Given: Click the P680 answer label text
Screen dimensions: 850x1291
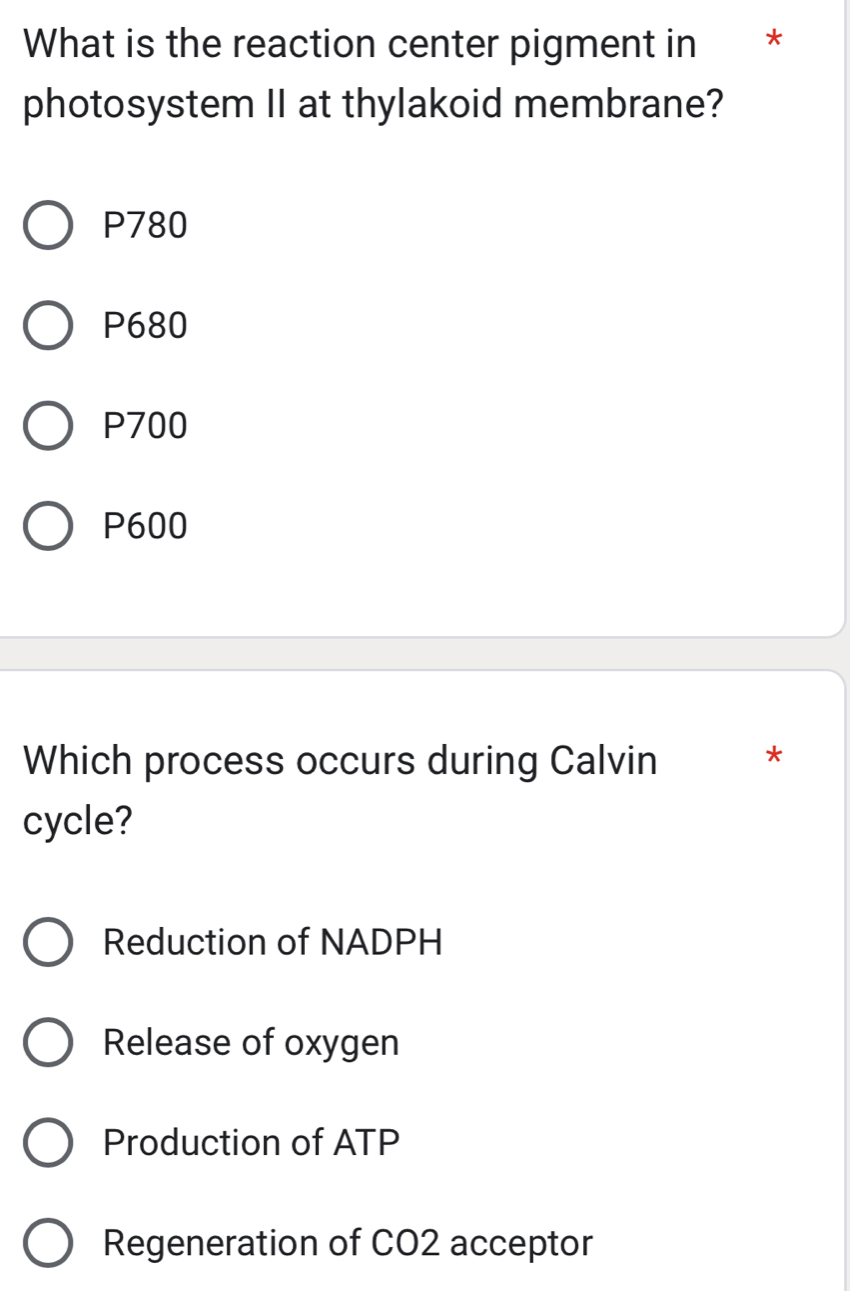Looking at the screenshot, I should [145, 325].
